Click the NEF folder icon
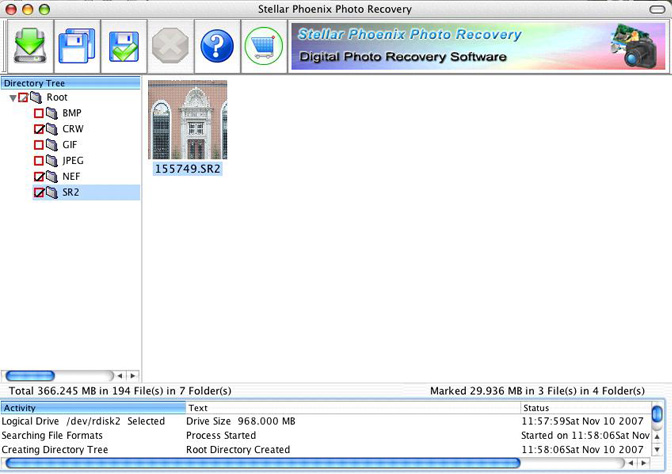Viewport: 672px width, 474px height. click(x=52, y=177)
